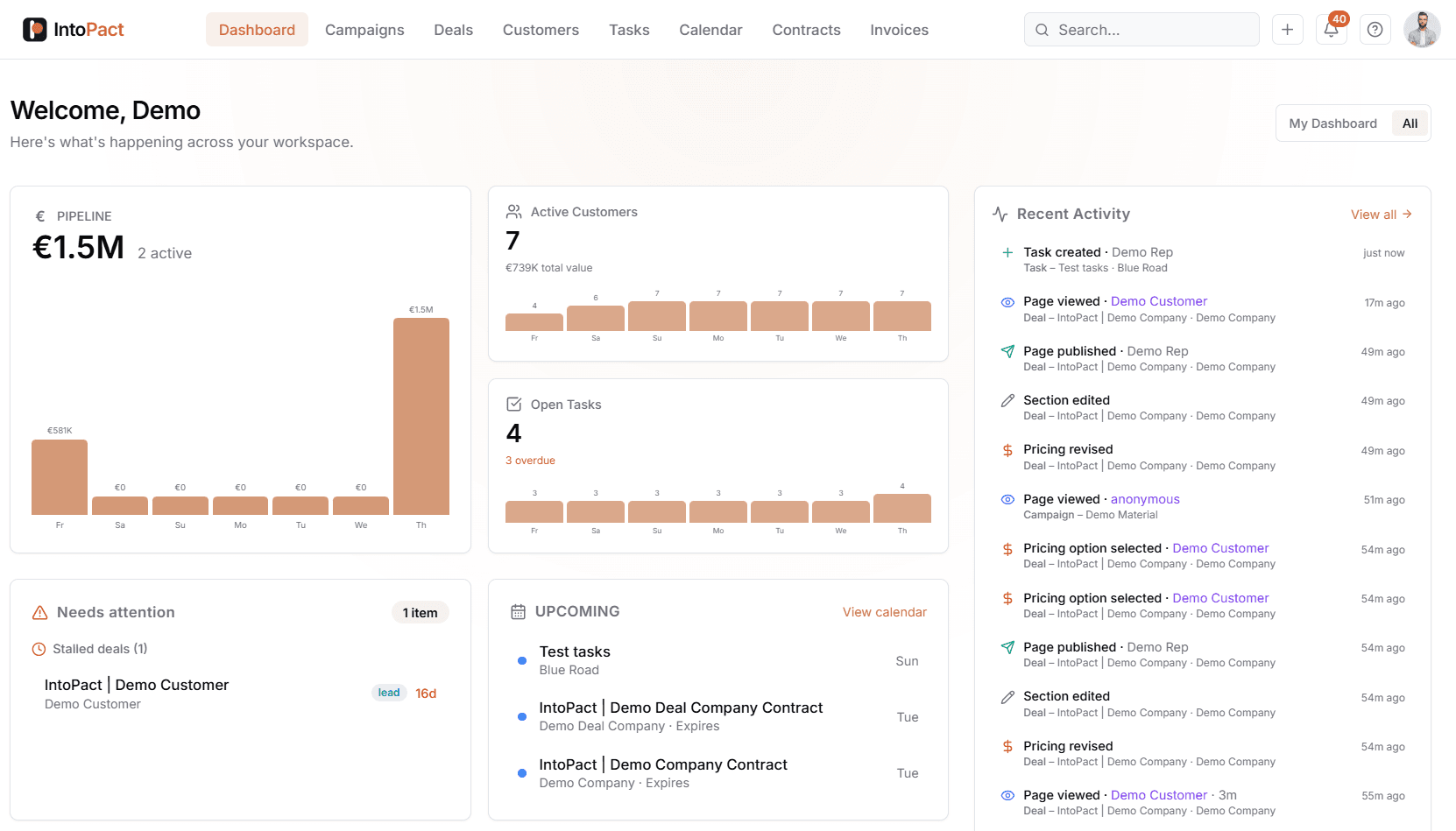1456x831 pixels.
Task: Open notifications bell with 40 badge
Action: pos(1331,30)
